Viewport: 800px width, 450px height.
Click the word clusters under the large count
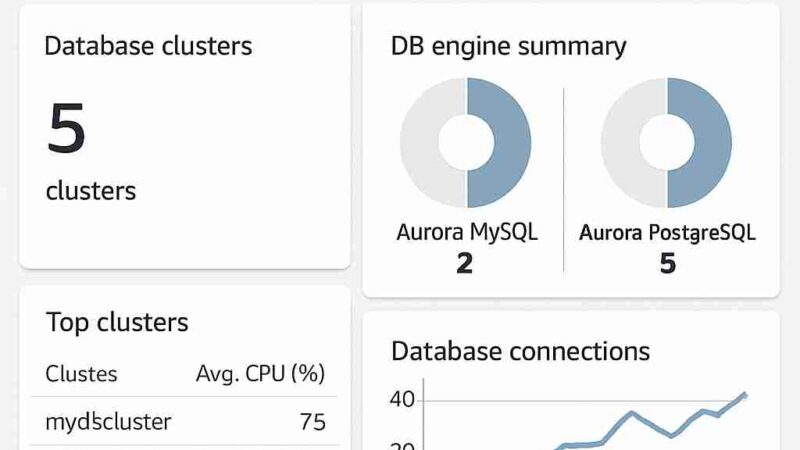[91, 191]
